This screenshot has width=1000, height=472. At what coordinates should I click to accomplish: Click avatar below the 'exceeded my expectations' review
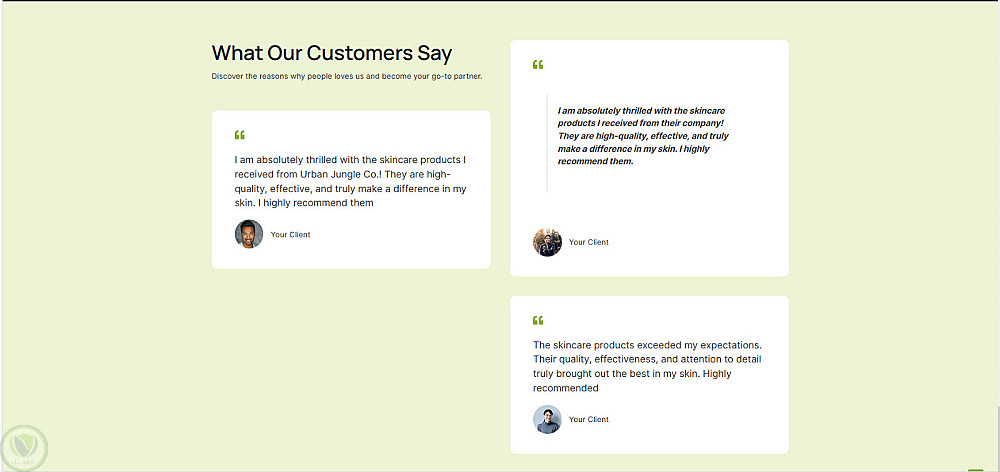pyautogui.click(x=547, y=419)
